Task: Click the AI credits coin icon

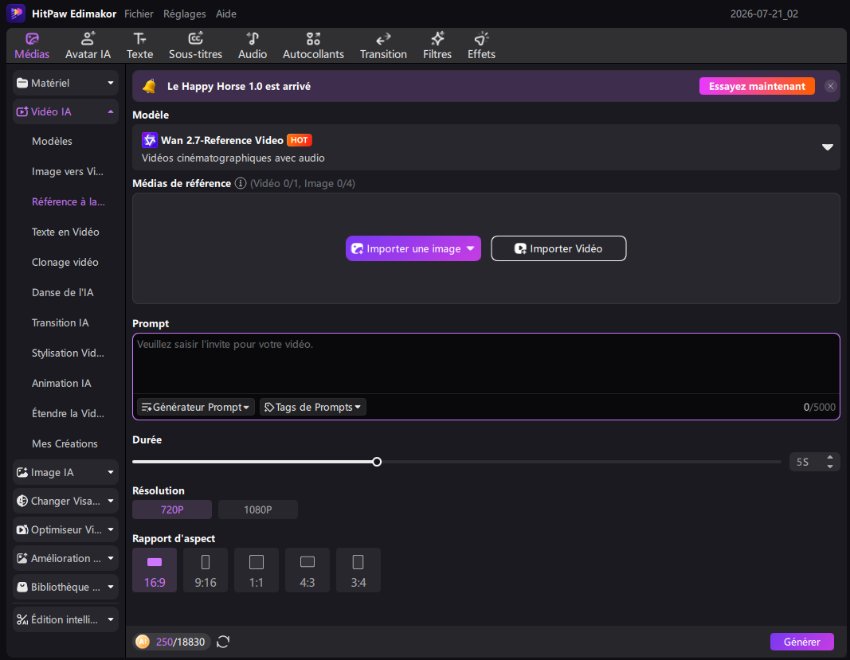Action: [x=143, y=642]
